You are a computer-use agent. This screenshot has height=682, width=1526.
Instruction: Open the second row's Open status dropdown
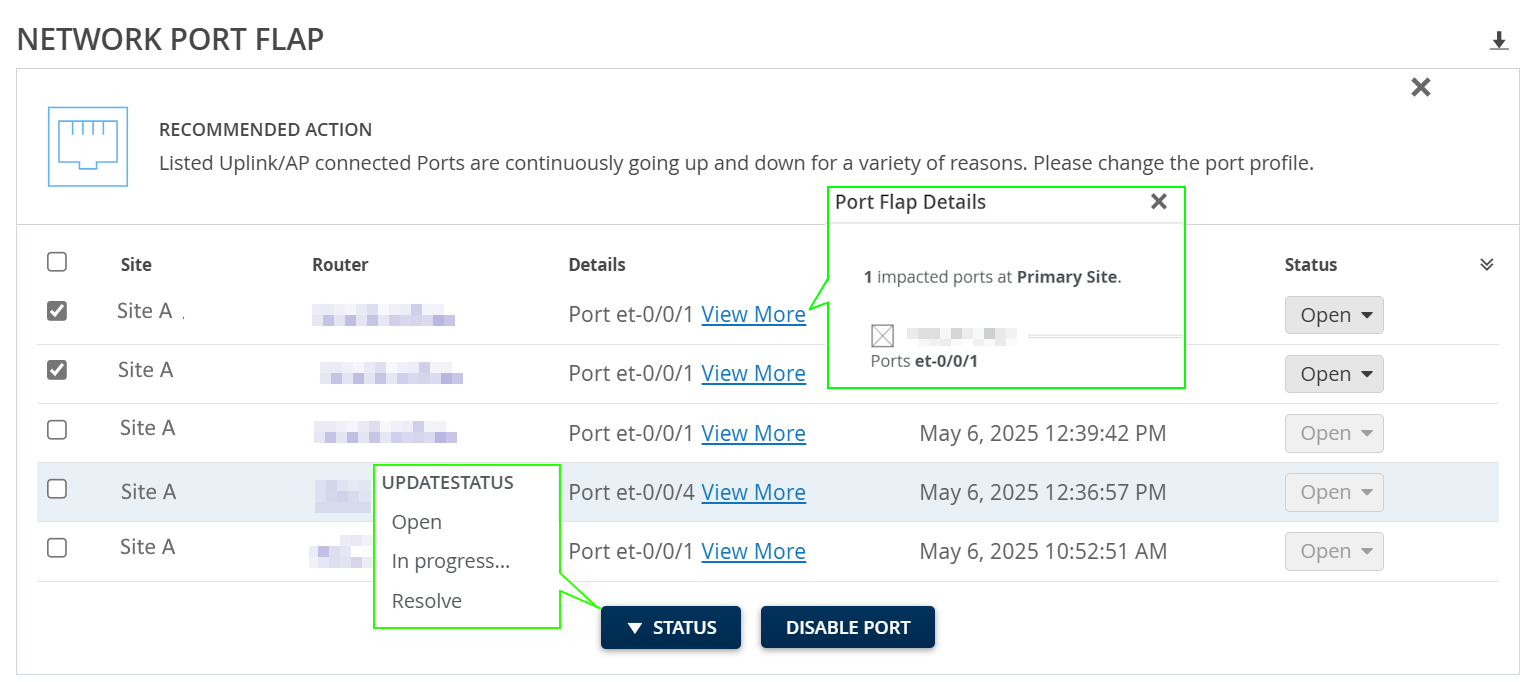point(1334,374)
